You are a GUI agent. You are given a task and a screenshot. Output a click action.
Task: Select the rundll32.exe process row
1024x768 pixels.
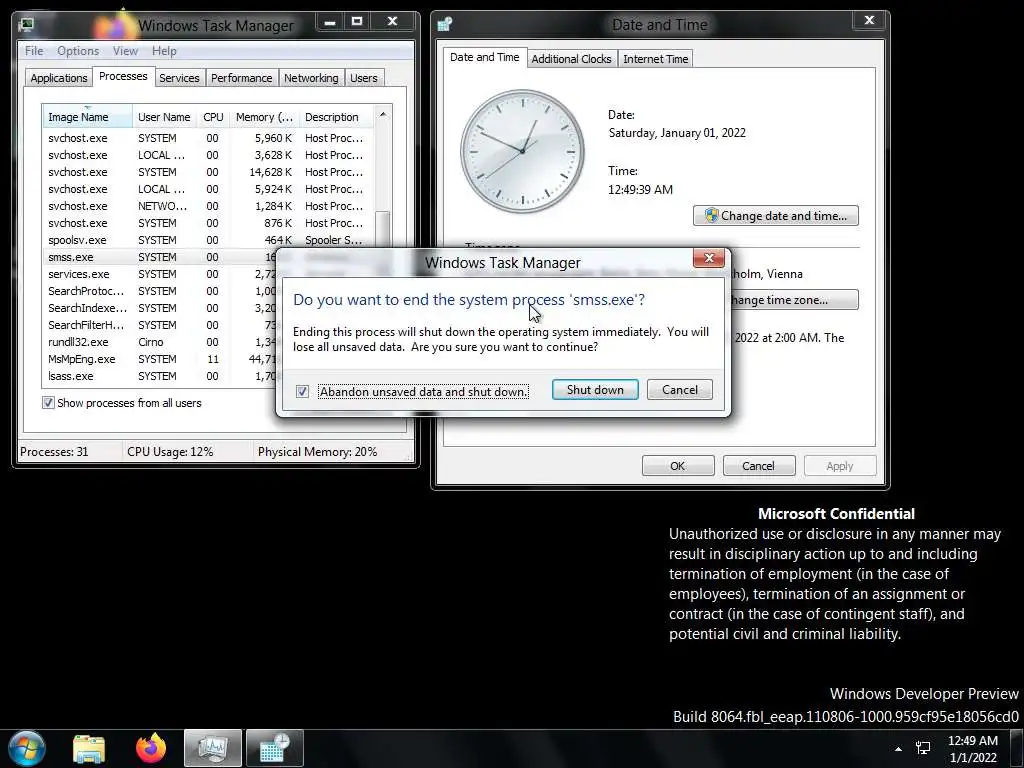click(x=160, y=342)
